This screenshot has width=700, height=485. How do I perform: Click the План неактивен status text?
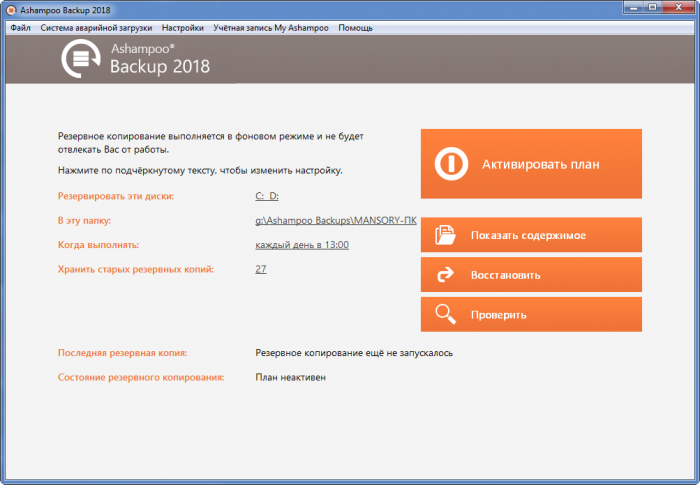point(291,377)
